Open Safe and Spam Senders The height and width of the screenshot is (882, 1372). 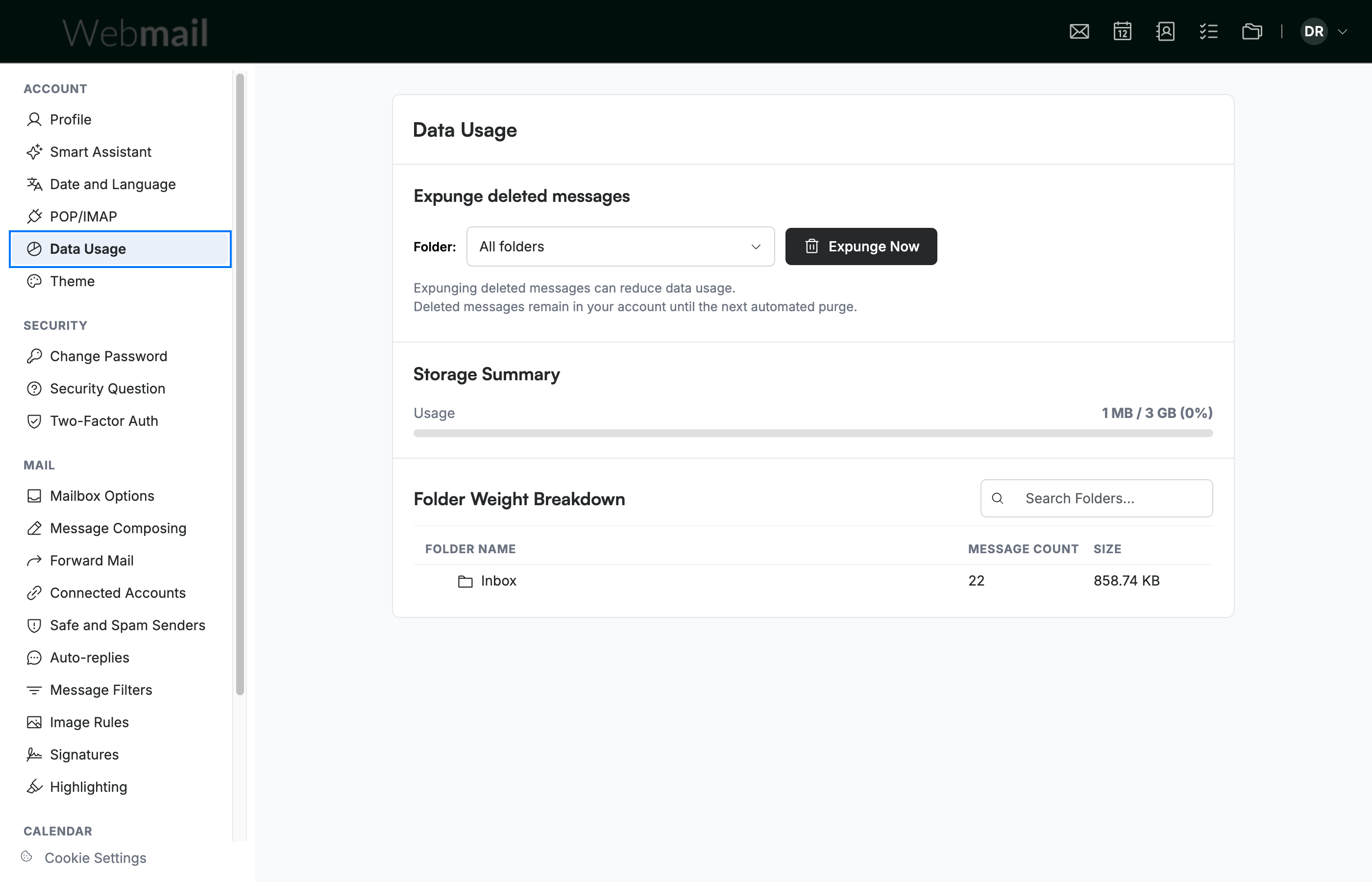pos(120,625)
